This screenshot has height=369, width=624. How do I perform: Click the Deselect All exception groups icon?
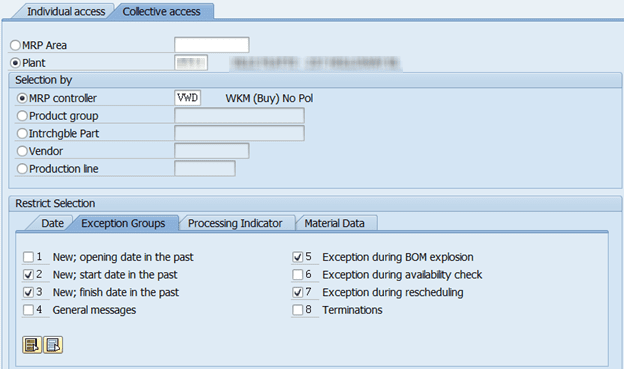pos(53,345)
